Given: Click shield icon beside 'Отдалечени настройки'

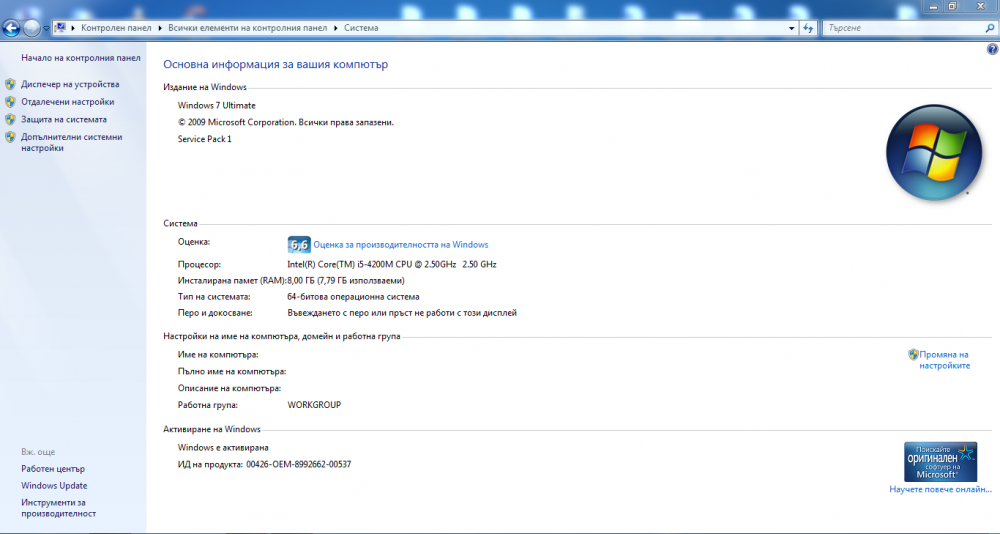Looking at the screenshot, I should [10, 101].
